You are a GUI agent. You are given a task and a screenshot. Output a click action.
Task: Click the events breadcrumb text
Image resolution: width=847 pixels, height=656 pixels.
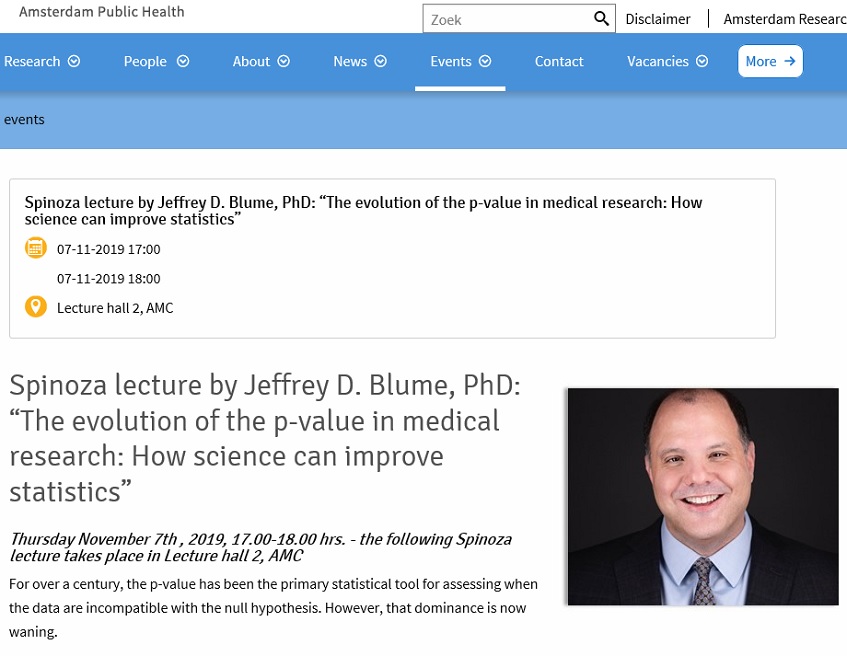(24, 119)
